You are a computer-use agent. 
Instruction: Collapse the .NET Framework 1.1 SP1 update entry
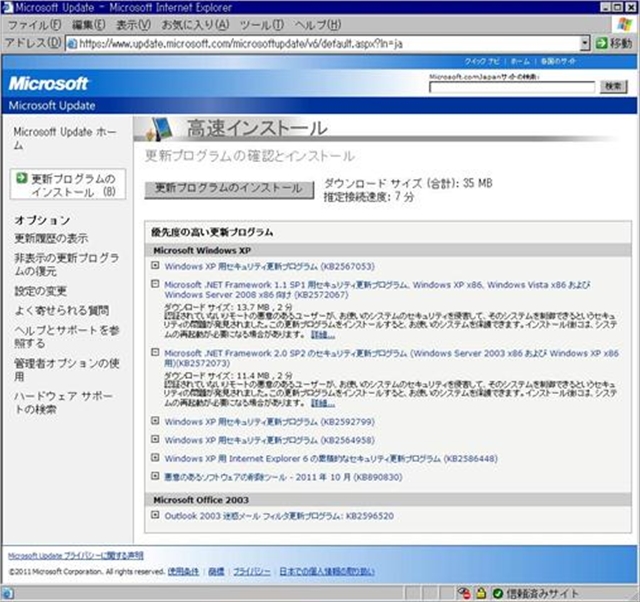[155, 284]
